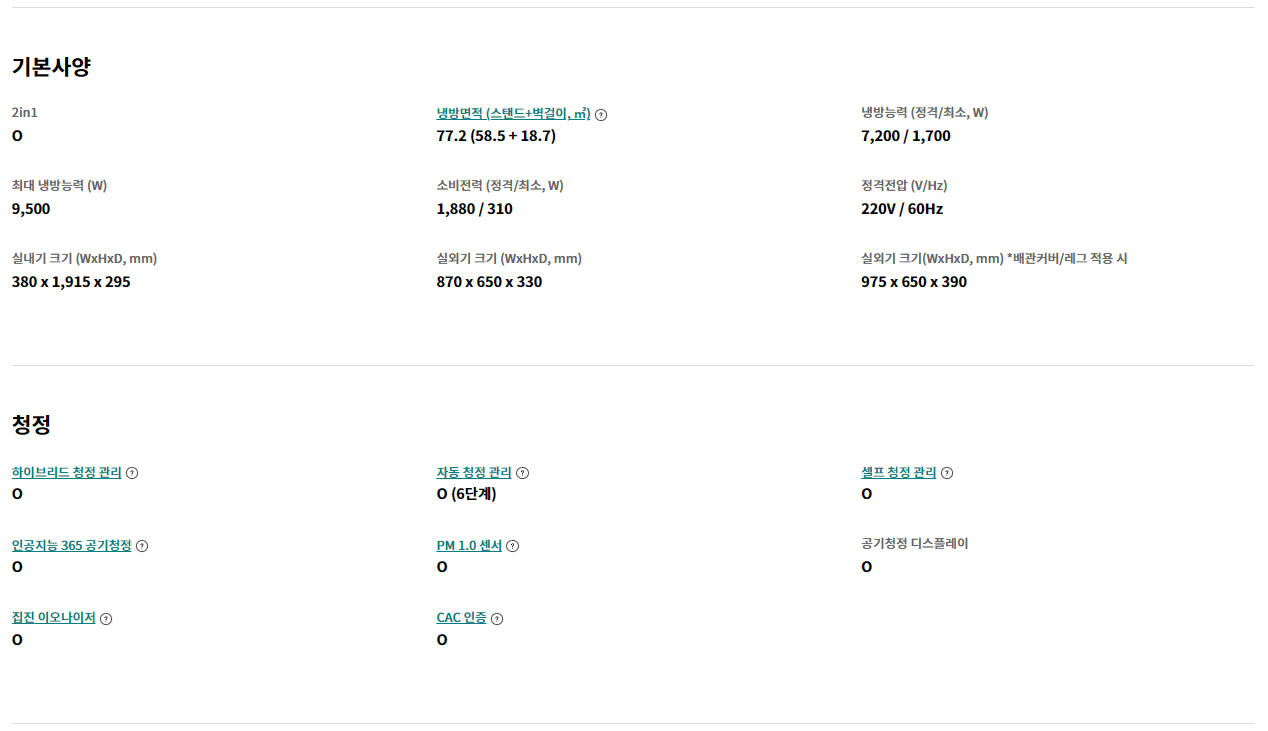Screen dimensions: 1268x731
Task: Click the 청정 section heading
Action: (31, 424)
